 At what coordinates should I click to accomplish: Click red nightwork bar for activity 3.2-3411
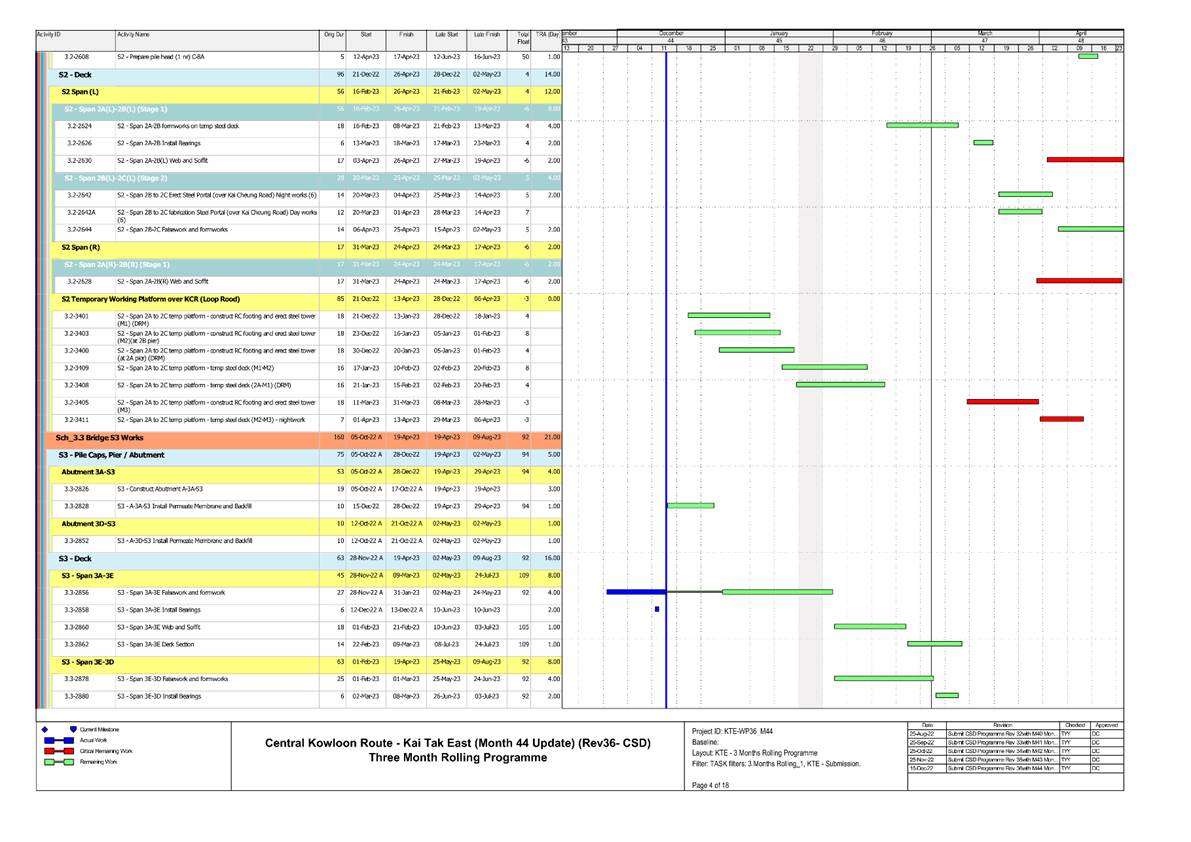[1060, 420]
